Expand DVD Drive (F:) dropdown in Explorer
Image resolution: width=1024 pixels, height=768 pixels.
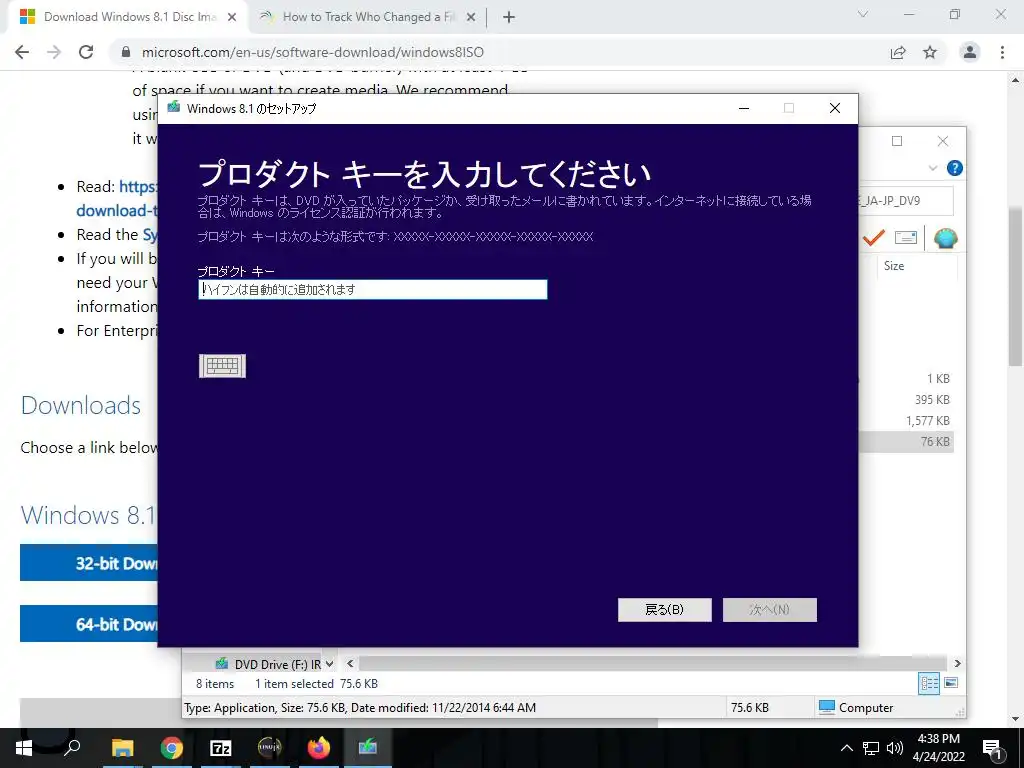[x=330, y=664]
